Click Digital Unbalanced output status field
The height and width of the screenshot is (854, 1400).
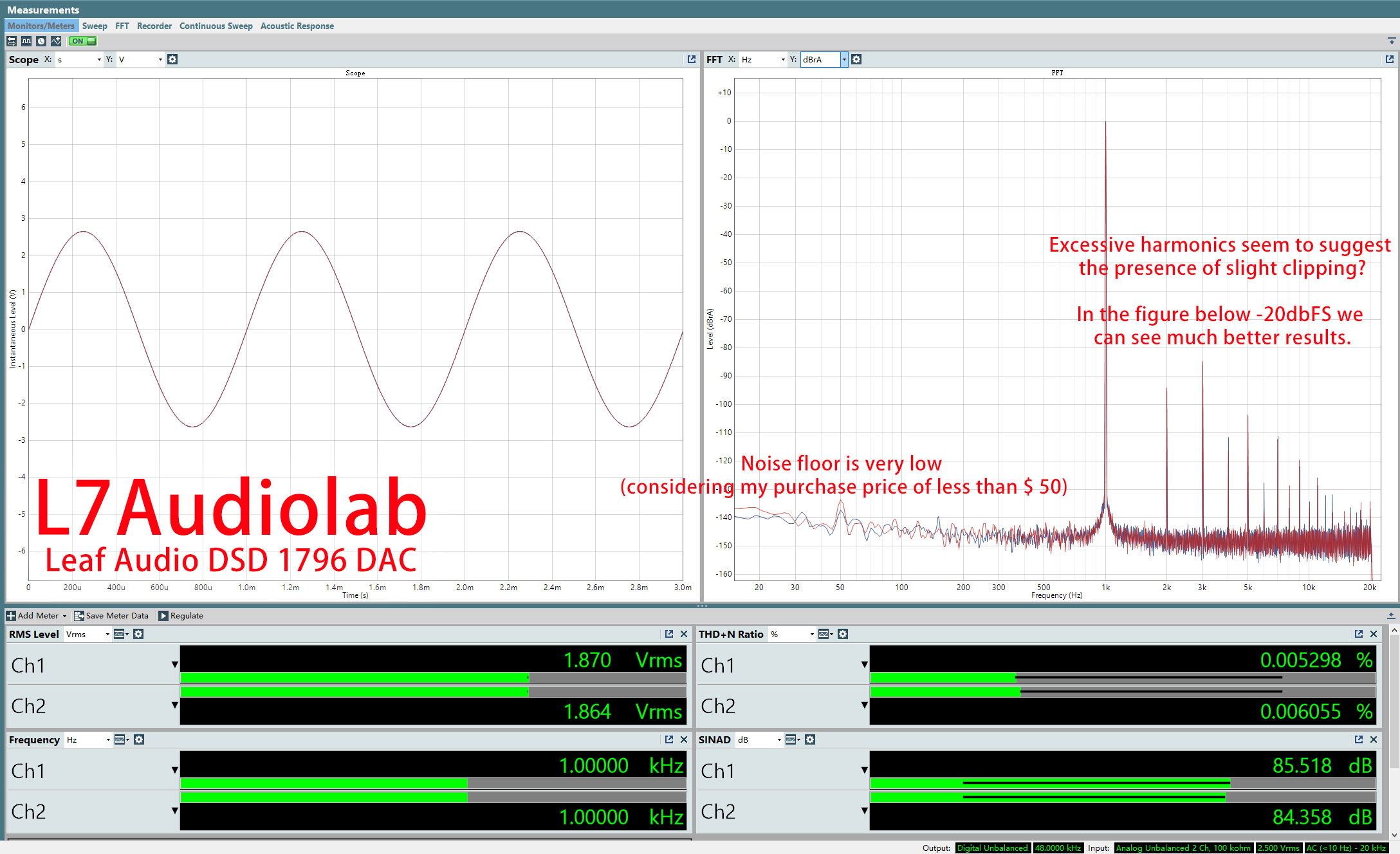993,848
